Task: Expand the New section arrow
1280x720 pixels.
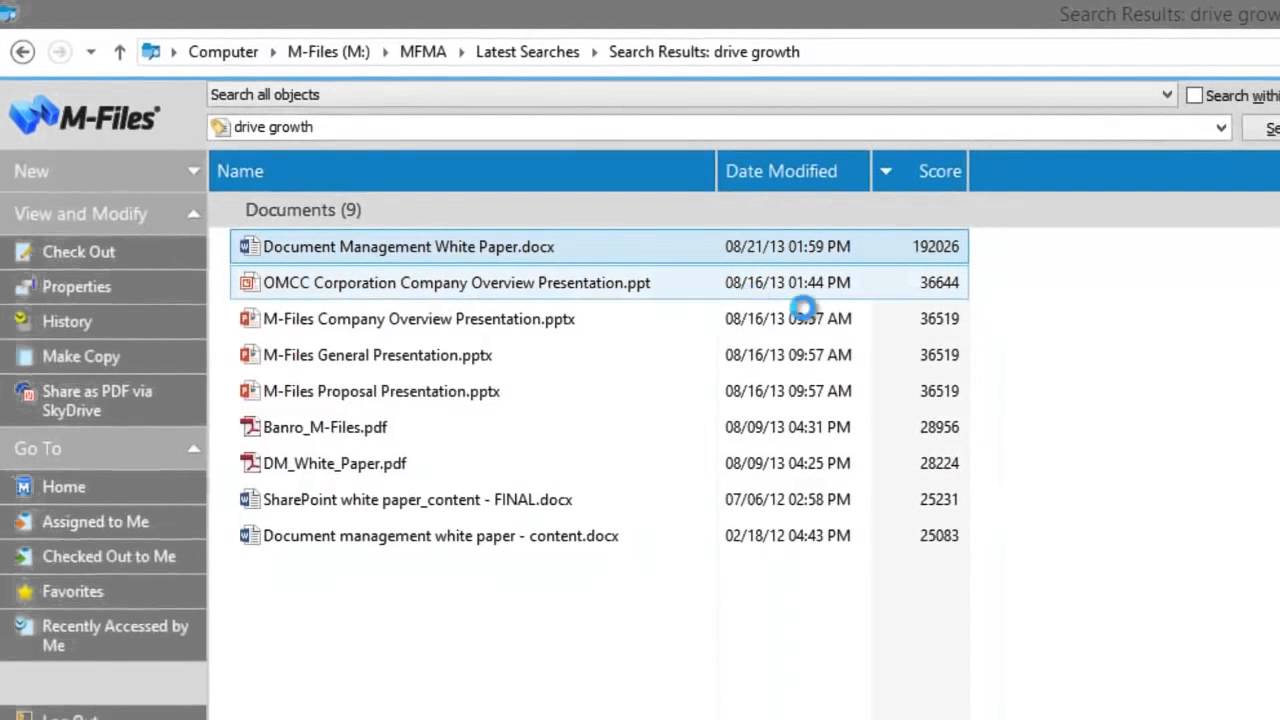Action: [x=193, y=171]
